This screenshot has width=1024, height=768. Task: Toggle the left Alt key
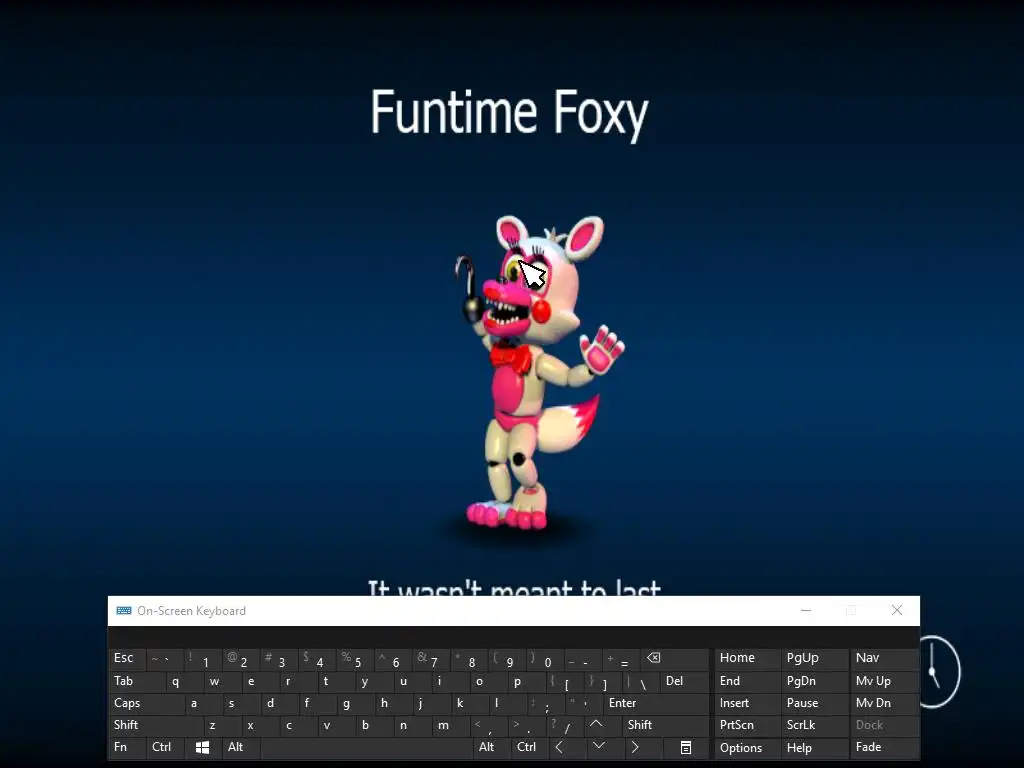coord(241,747)
